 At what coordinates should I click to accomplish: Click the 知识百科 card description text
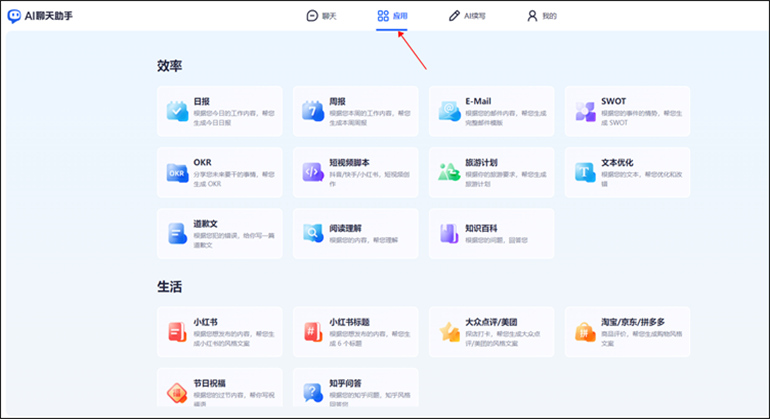tap(496, 240)
